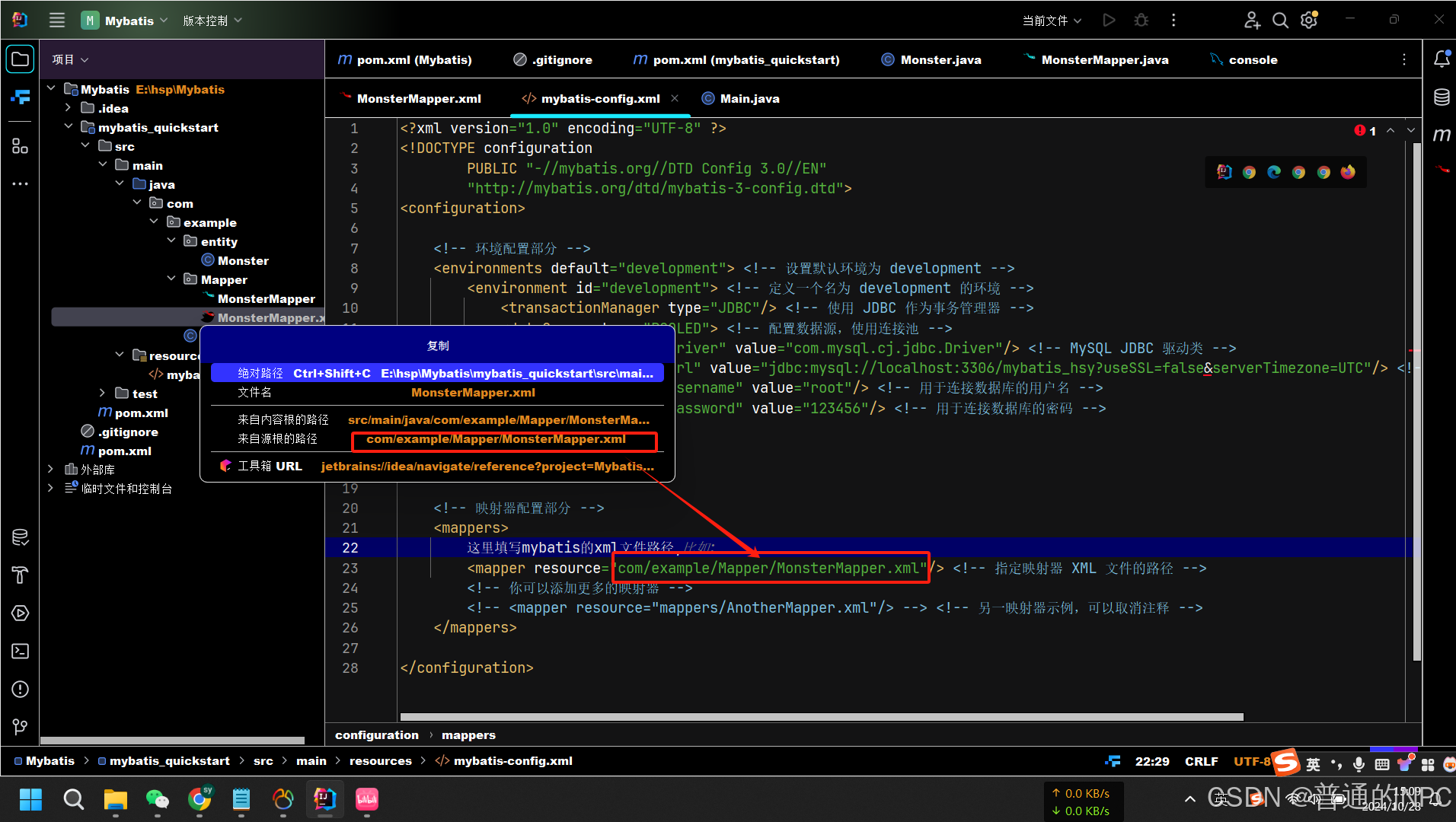This screenshot has width=1456, height=822.
Task: Open IDE settings gear
Action: point(1309,21)
